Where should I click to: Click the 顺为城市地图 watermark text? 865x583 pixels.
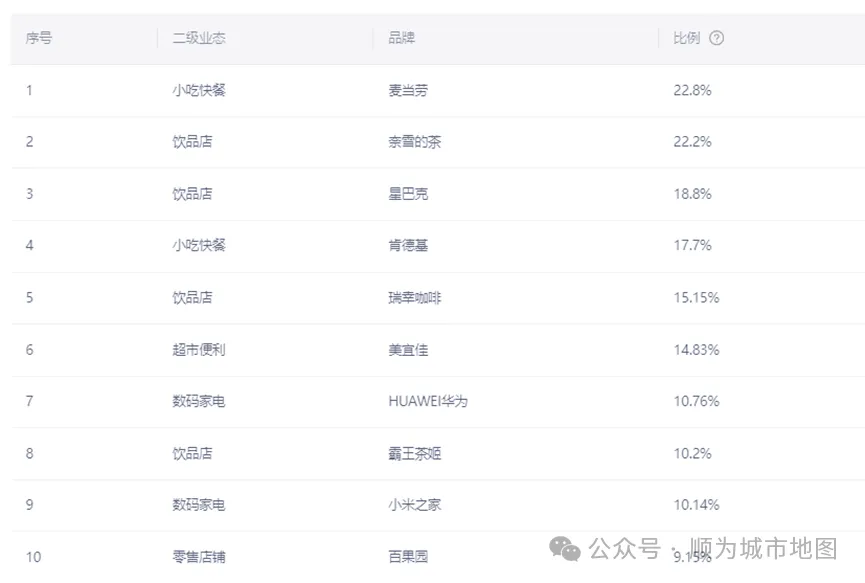pos(763,548)
